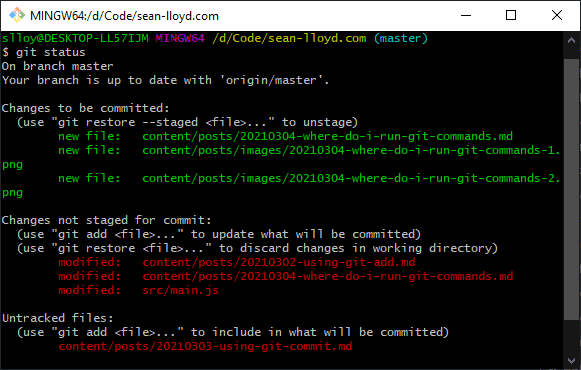The width and height of the screenshot is (581, 370).
Task: Click red modified 20210304-where-do-i-run-git-commands.md
Action: [328, 276]
